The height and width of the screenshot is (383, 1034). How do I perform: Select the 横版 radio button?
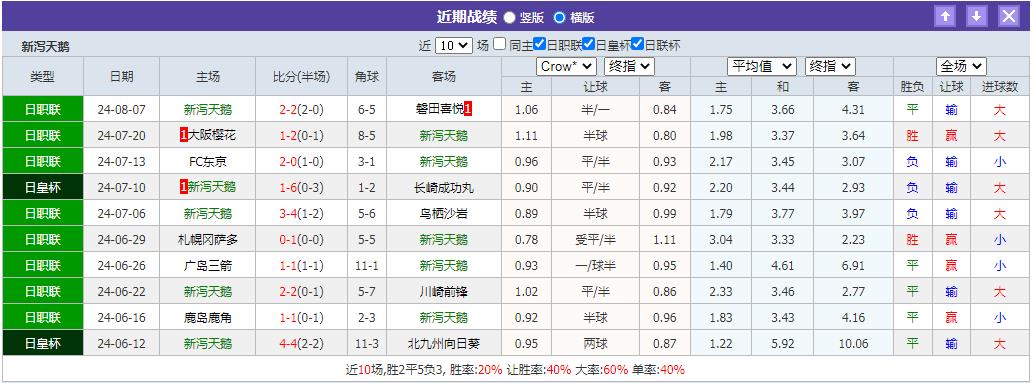pos(559,17)
